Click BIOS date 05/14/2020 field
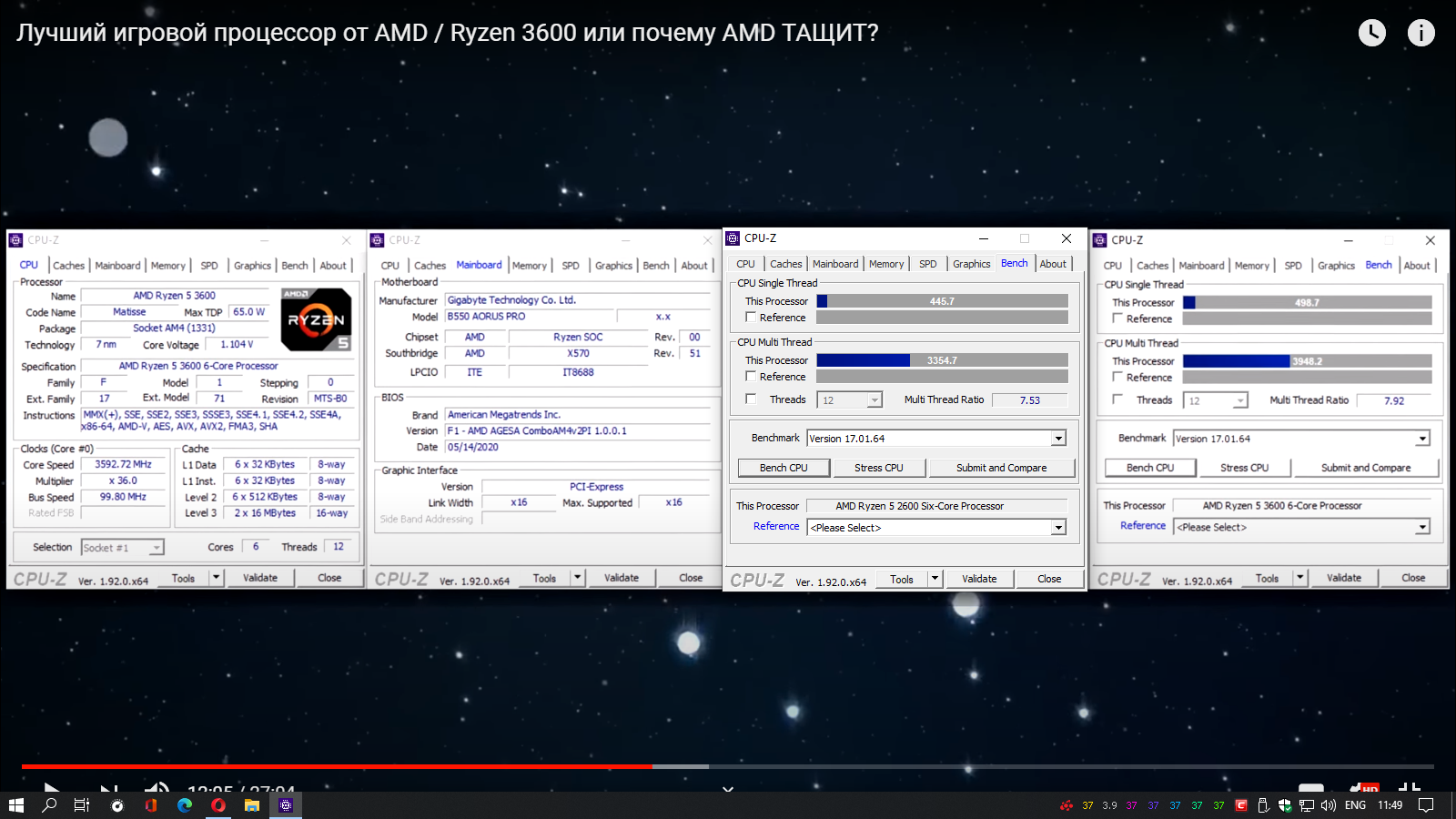The width and height of the screenshot is (1456, 819). (x=577, y=448)
